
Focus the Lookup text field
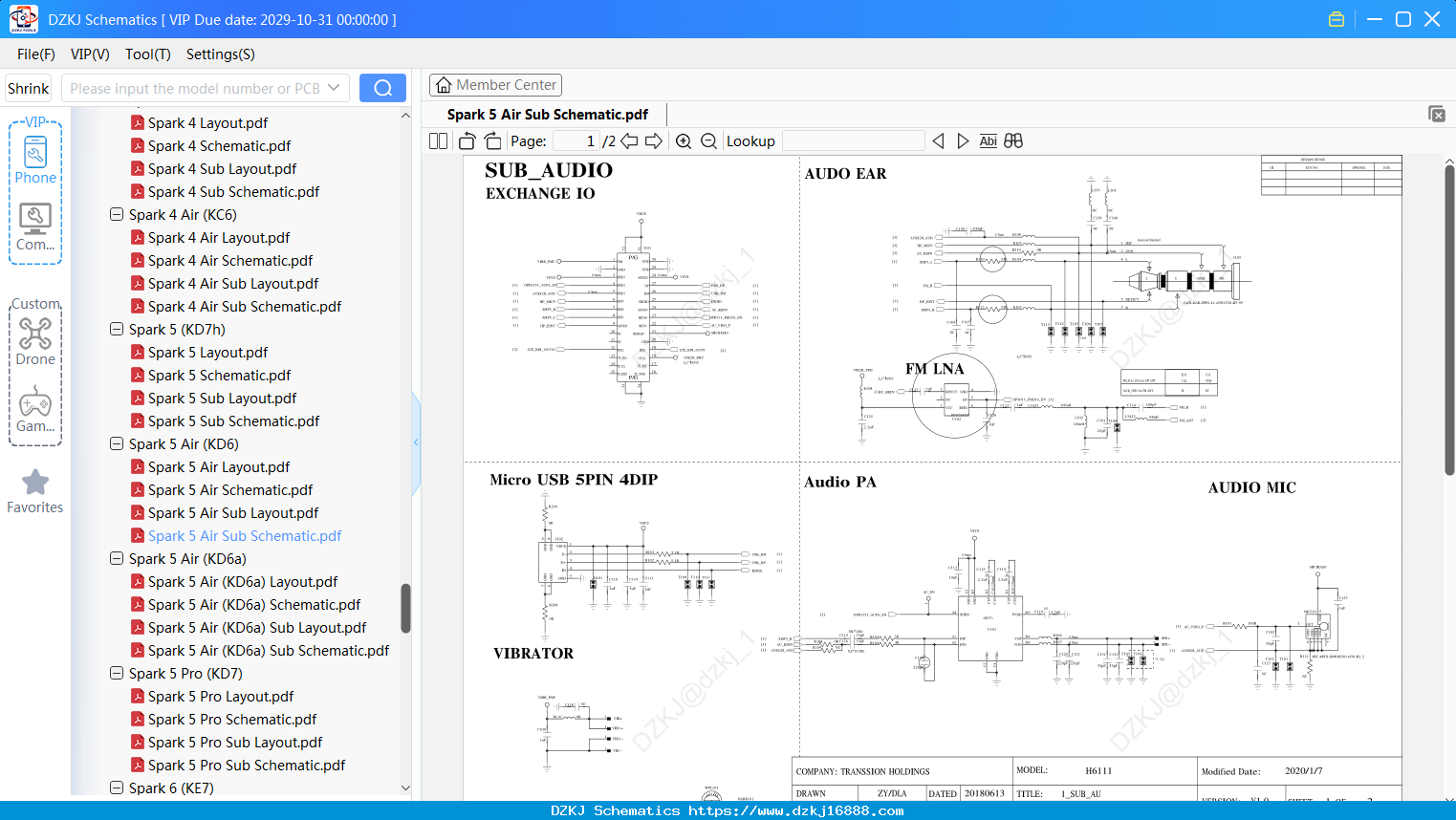click(x=854, y=140)
